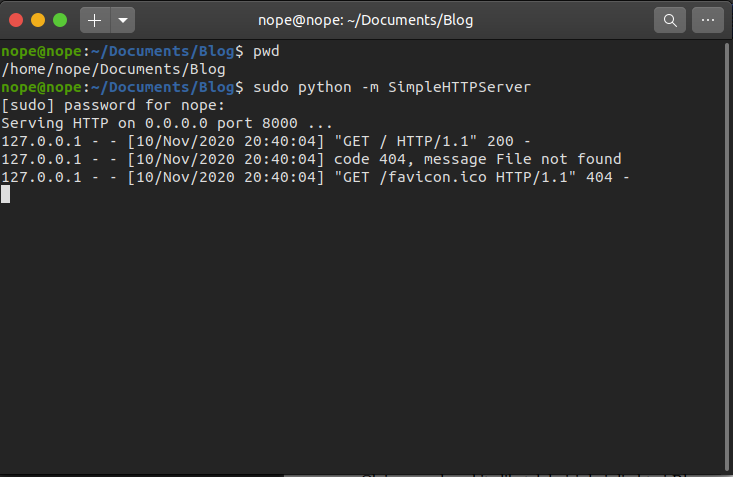
Task: Click the pwd command text
Action: [266, 51]
